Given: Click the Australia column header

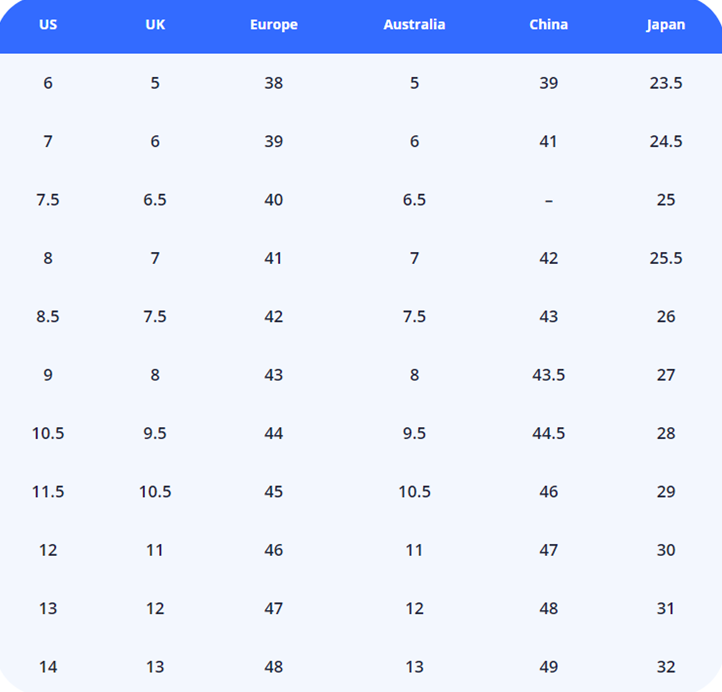Looking at the screenshot, I should pos(414,25).
